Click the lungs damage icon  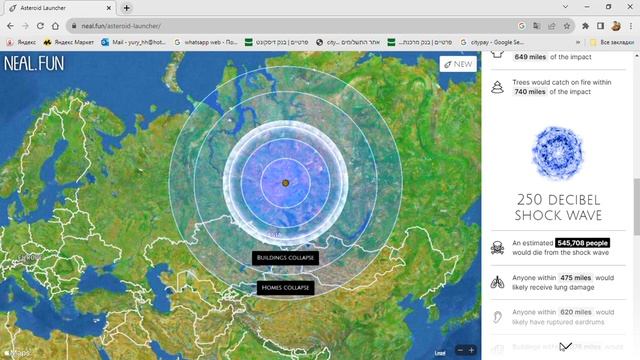[497, 282]
